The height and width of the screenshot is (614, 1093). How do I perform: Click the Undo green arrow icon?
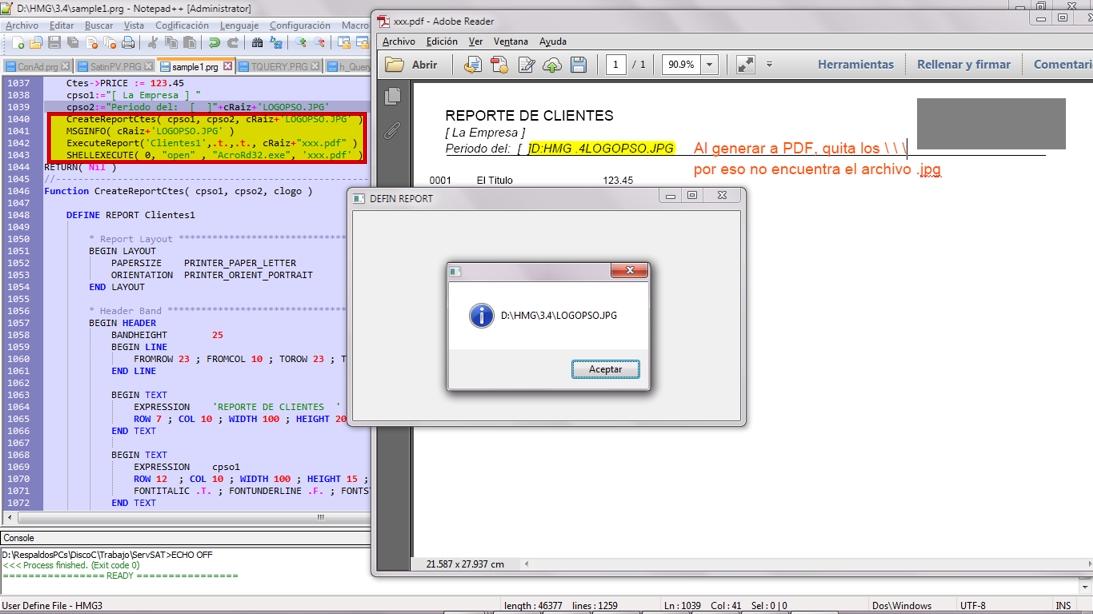(x=213, y=43)
